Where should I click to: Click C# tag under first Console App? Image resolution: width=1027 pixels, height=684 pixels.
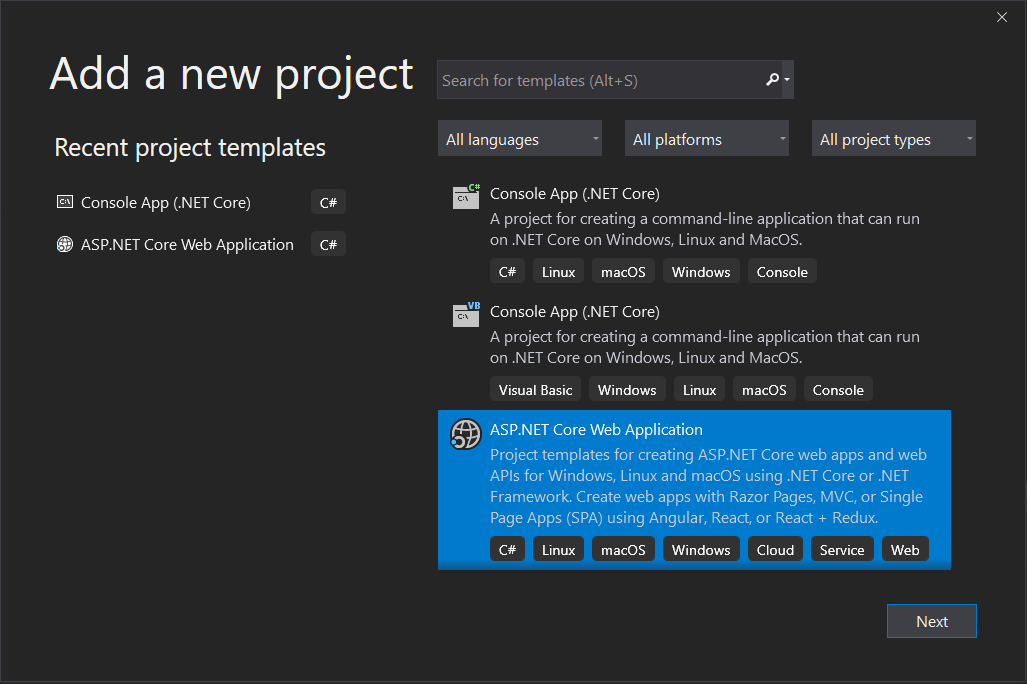coord(507,272)
